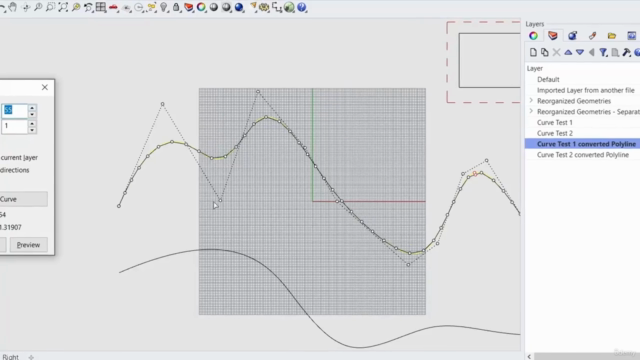
Task: Expand Reorganized Geometries - Separate layer
Action: 531,111
